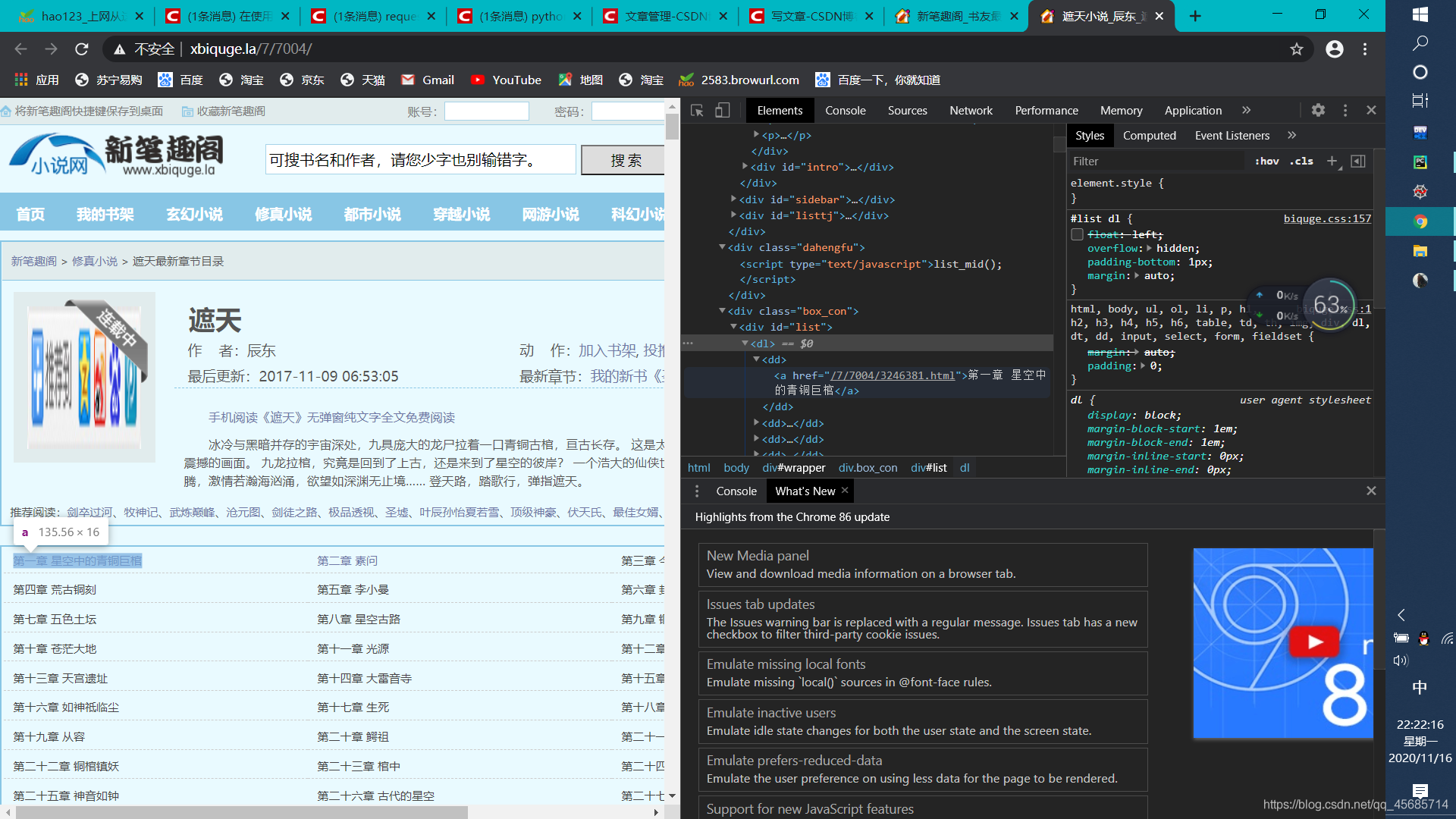Click the 搜索 search button
The width and height of the screenshot is (1456, 819).
[624, 160]
